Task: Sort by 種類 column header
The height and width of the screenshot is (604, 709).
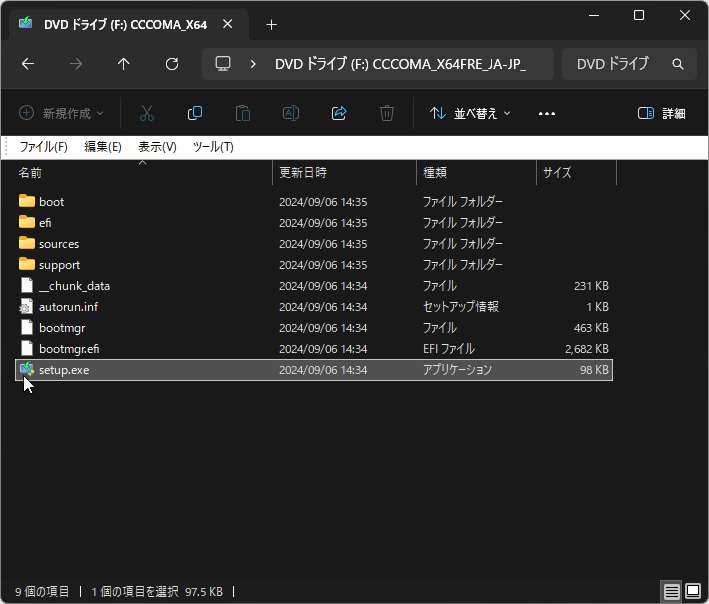Action: point(435,173)
